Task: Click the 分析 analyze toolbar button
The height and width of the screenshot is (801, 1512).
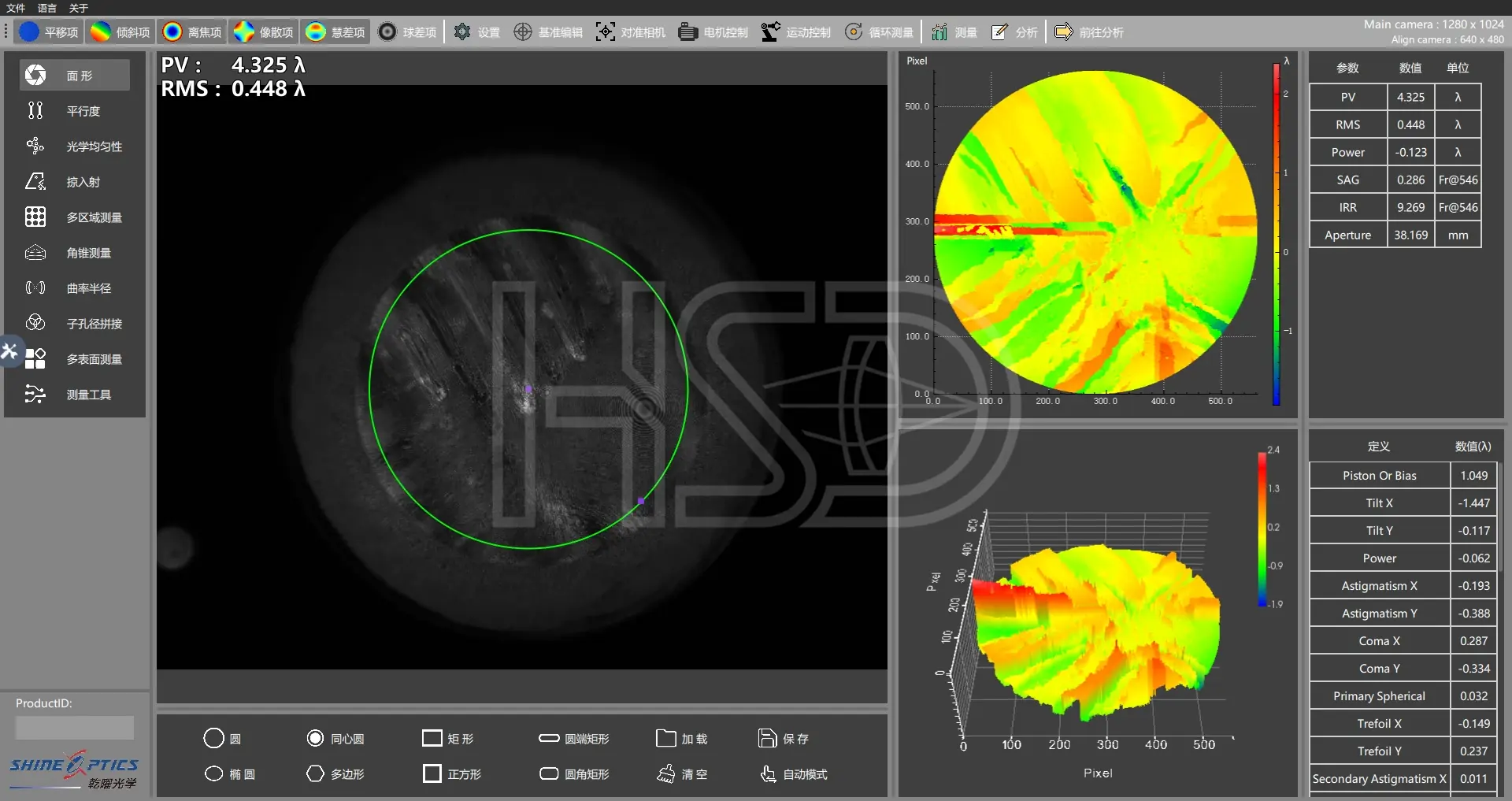Action: [x=1014, y=32]
